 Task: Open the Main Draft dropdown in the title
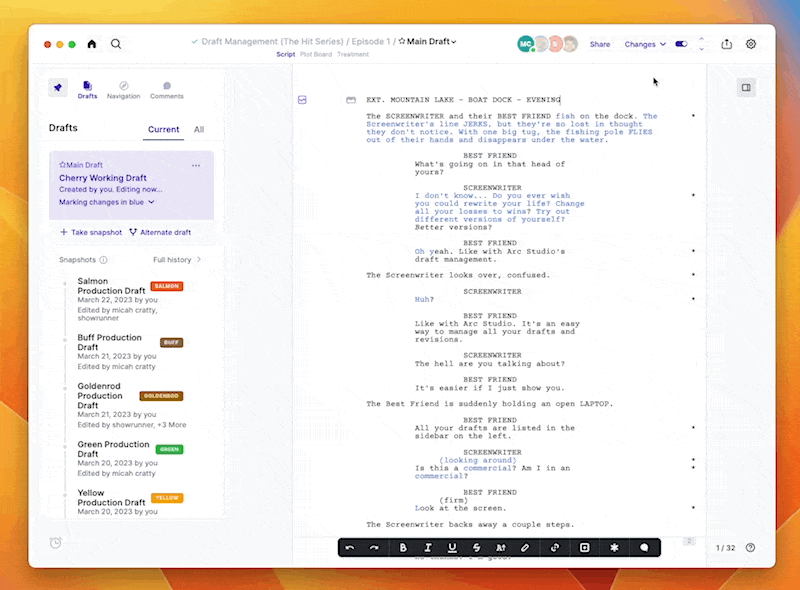click(x=428, y=42)
